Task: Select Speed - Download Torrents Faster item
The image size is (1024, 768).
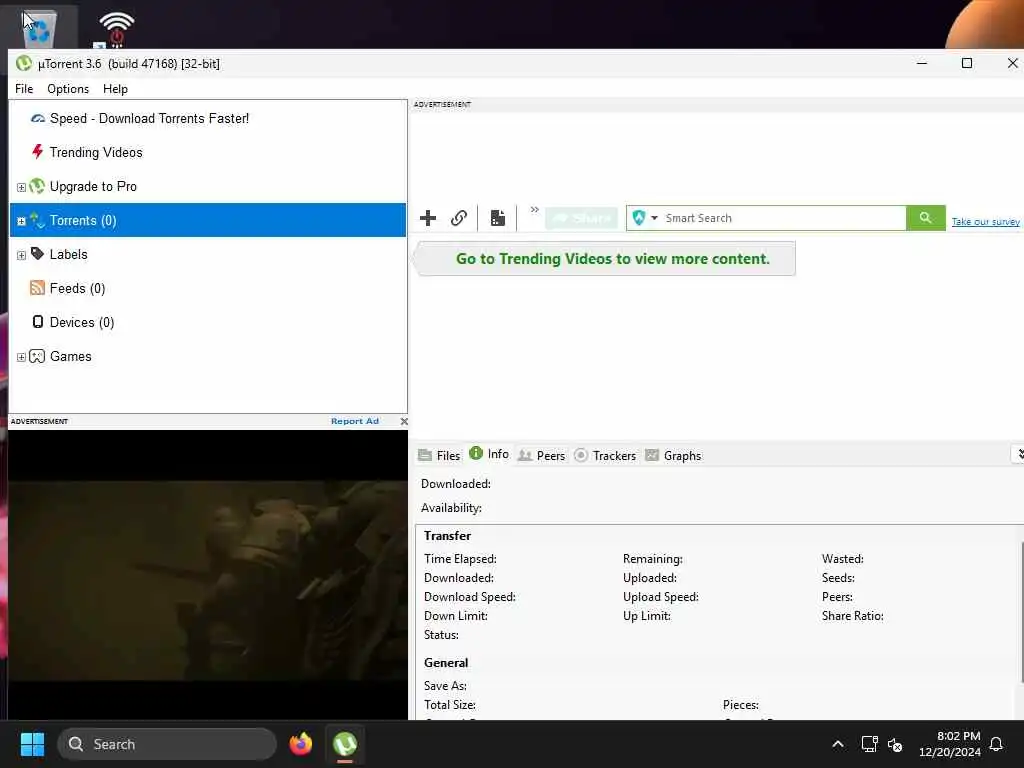Action: click(x=149, y=118)
